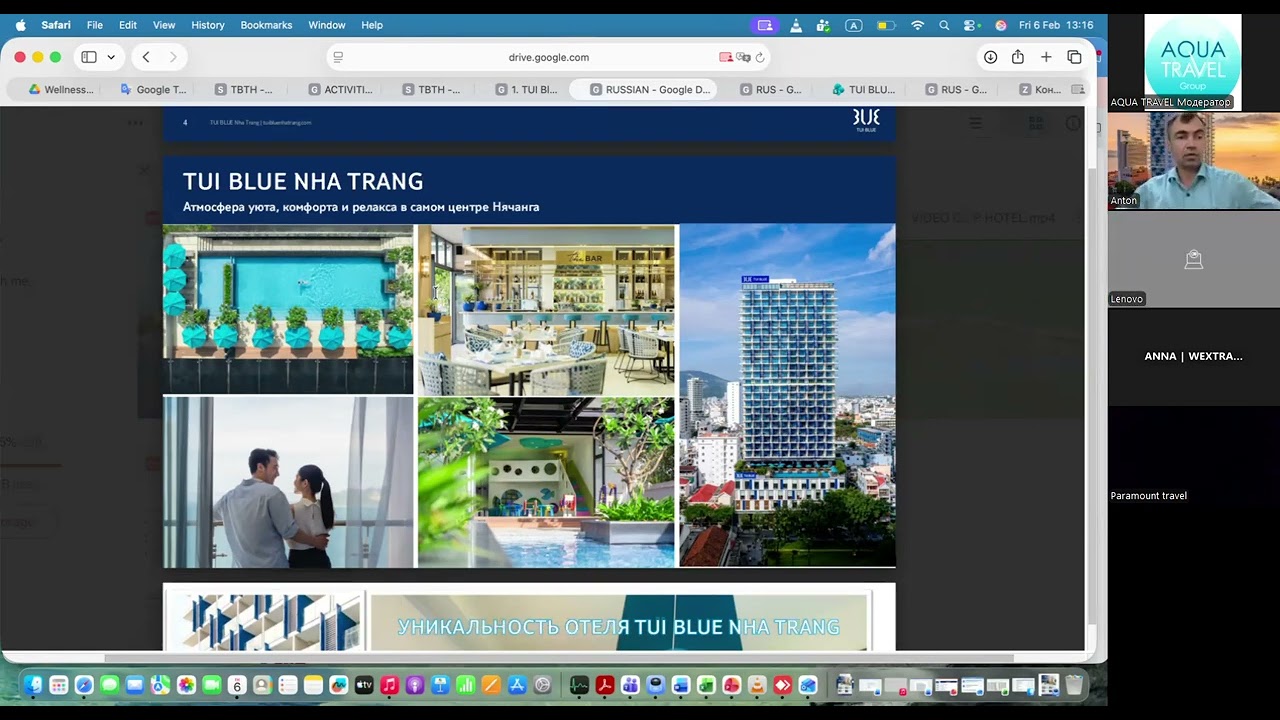
Task: Click the purple screen sharing menu bar icon
Action: [x=765, y=25]
